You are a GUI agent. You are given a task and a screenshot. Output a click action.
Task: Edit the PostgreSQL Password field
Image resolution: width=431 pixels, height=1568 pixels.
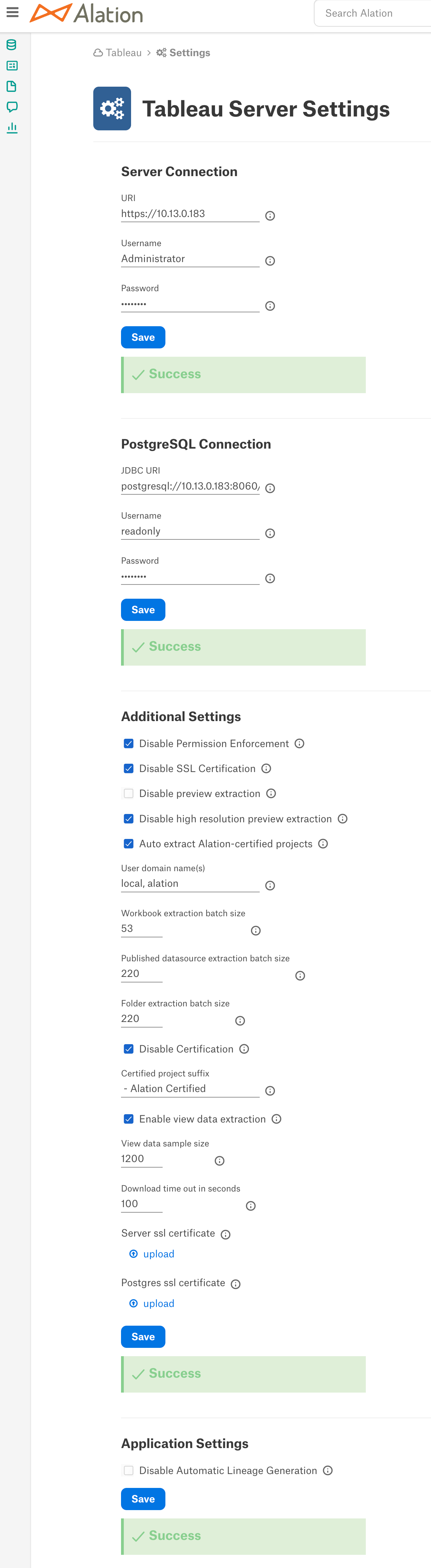tap(190, 576)
